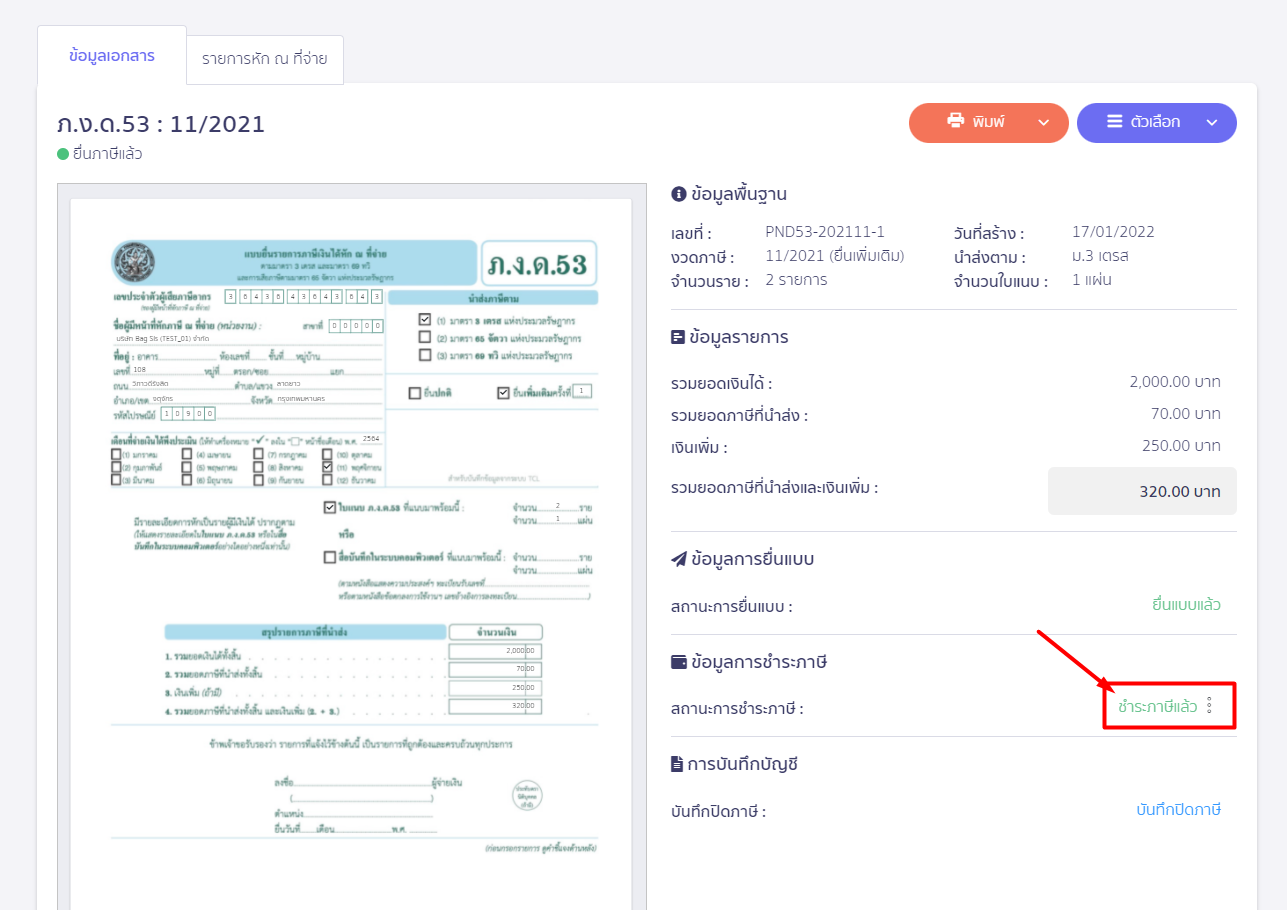Click the ชำระภาษีแล้ว payment status

tap(1157, 707)
